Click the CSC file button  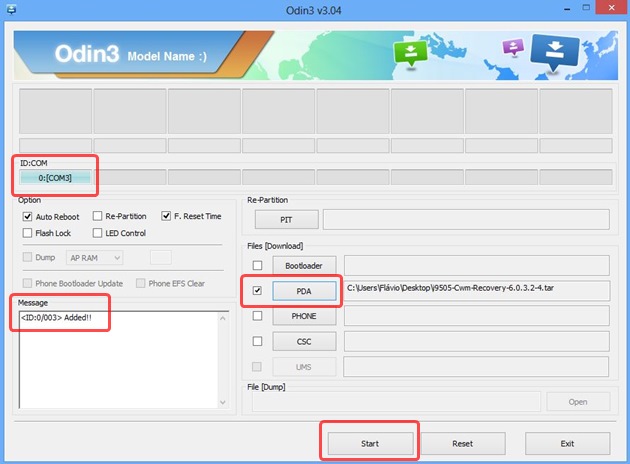(304, 341)
